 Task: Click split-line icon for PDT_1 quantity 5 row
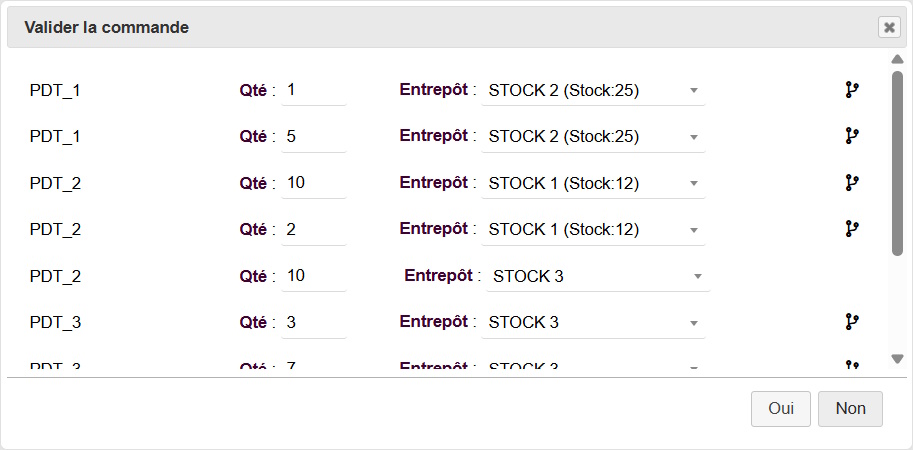pyautogui.click(x=852, y=136)
